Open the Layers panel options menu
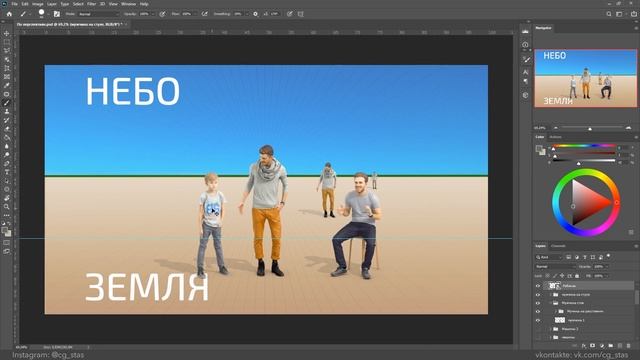This screenshot has width=640, height=360. (636, 246)
